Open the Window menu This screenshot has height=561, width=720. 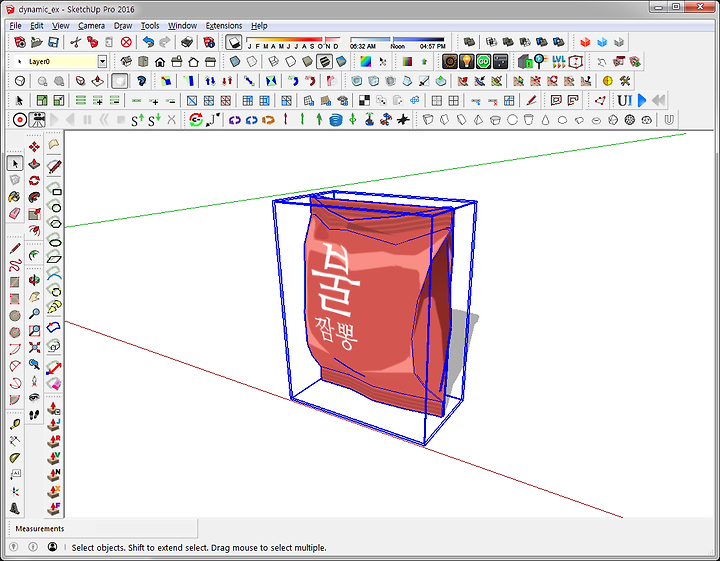[182, 26]
